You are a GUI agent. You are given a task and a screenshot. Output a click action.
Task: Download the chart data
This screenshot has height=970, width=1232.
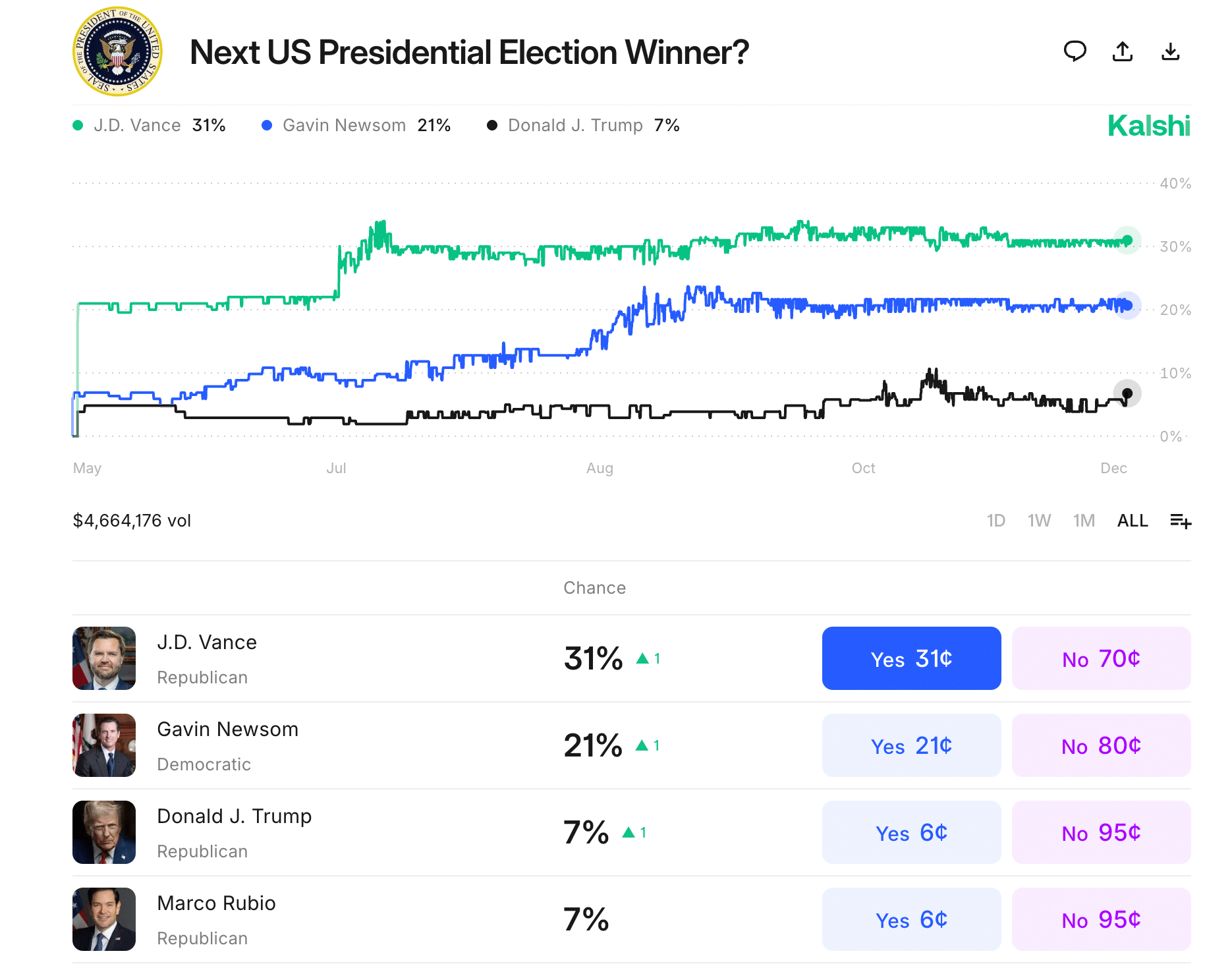pyautogui.click(x=1171, y=51)
